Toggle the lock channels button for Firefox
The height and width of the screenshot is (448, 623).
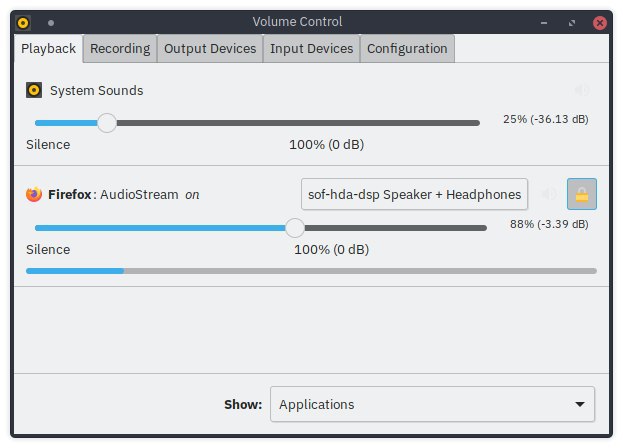(582, 194)
